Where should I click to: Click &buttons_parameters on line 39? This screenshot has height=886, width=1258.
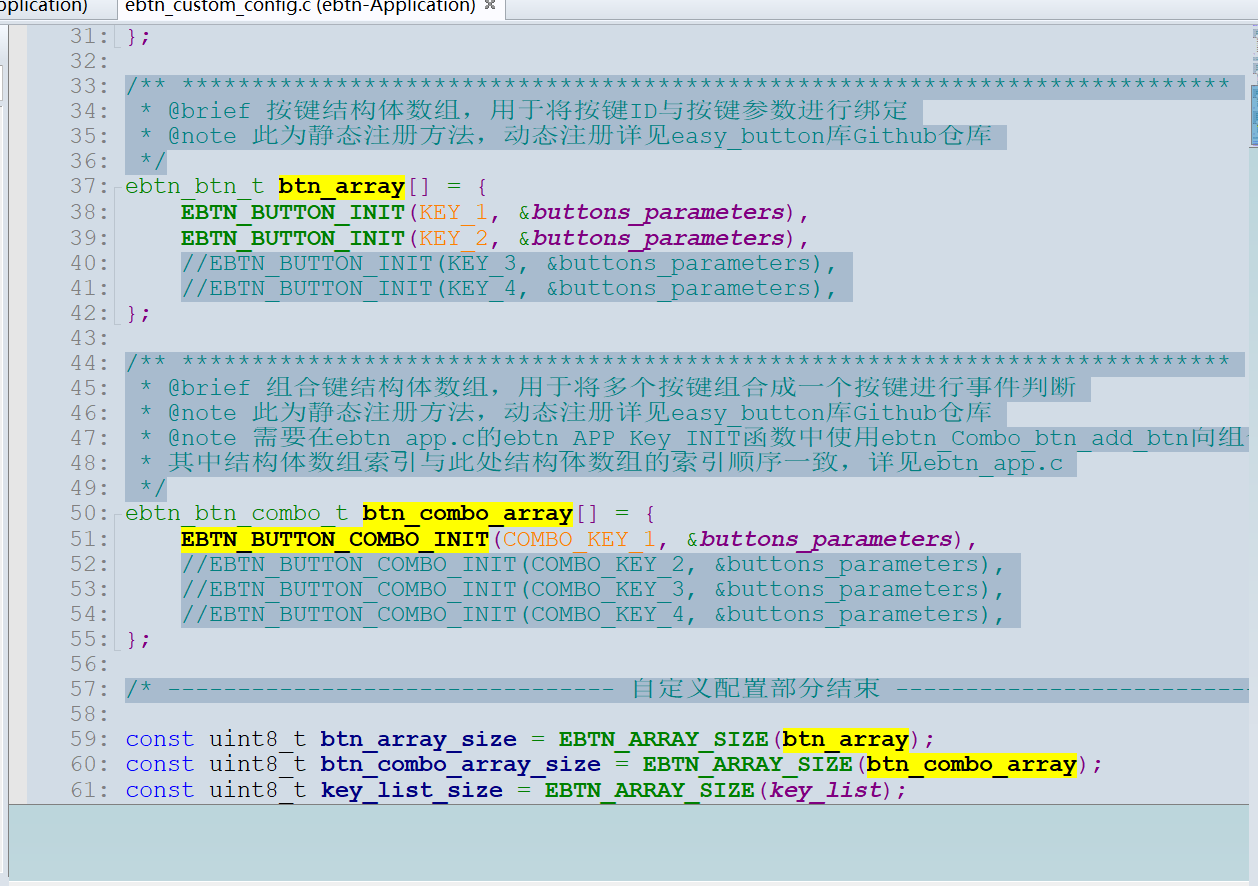point(651,238)
